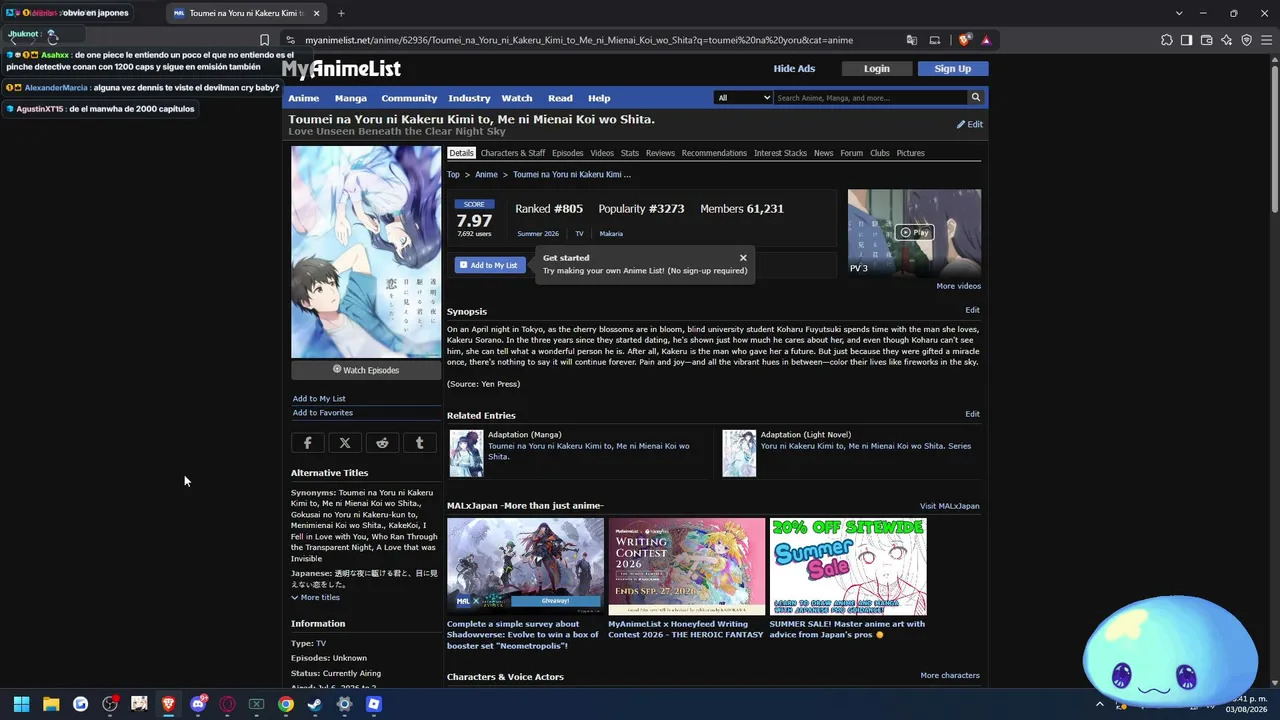Open the Makaria studio link
Screen dimensions: 1280x720
(611, 234)
